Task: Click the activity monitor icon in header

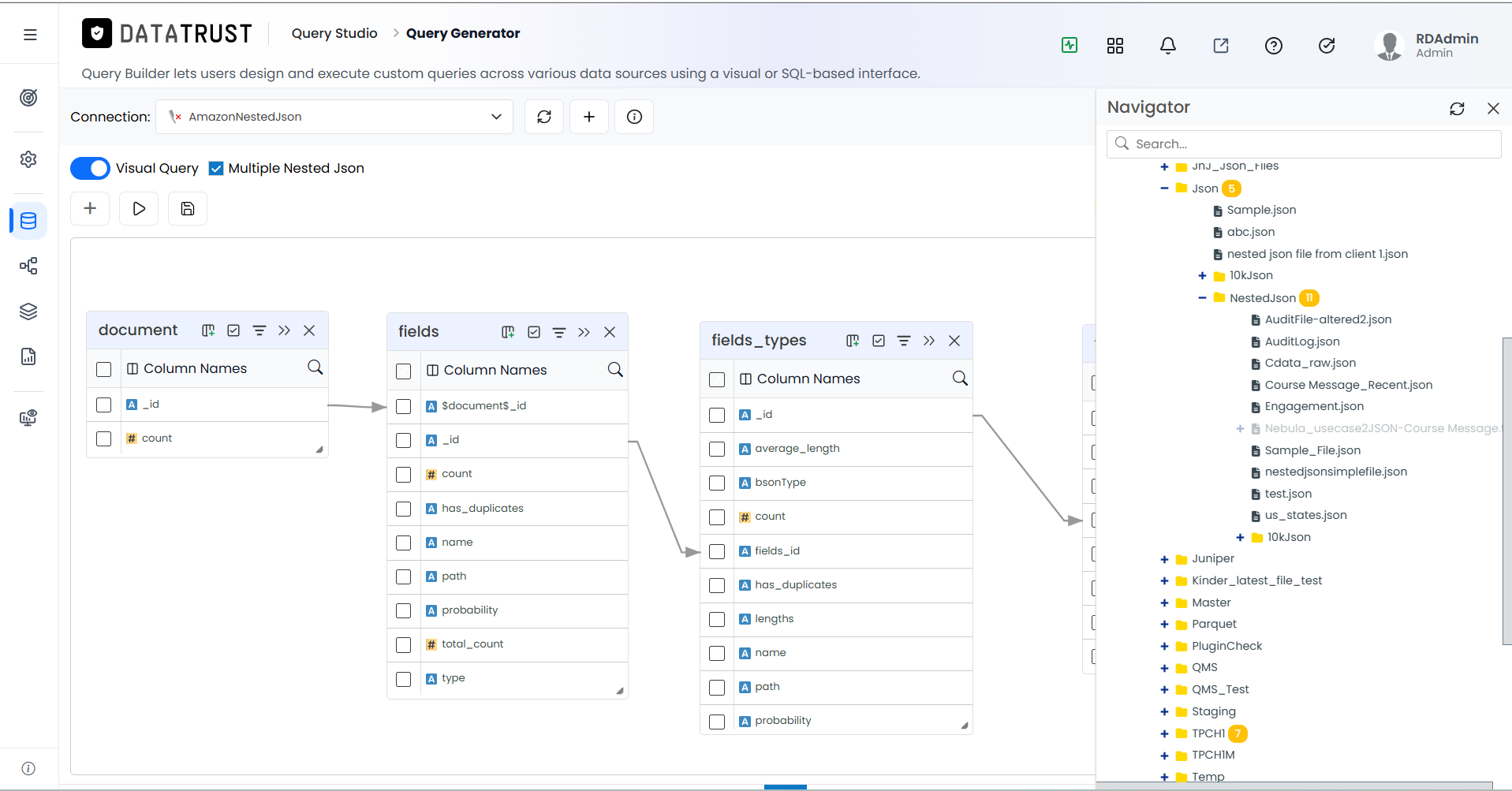Action: pos(1070,45)
